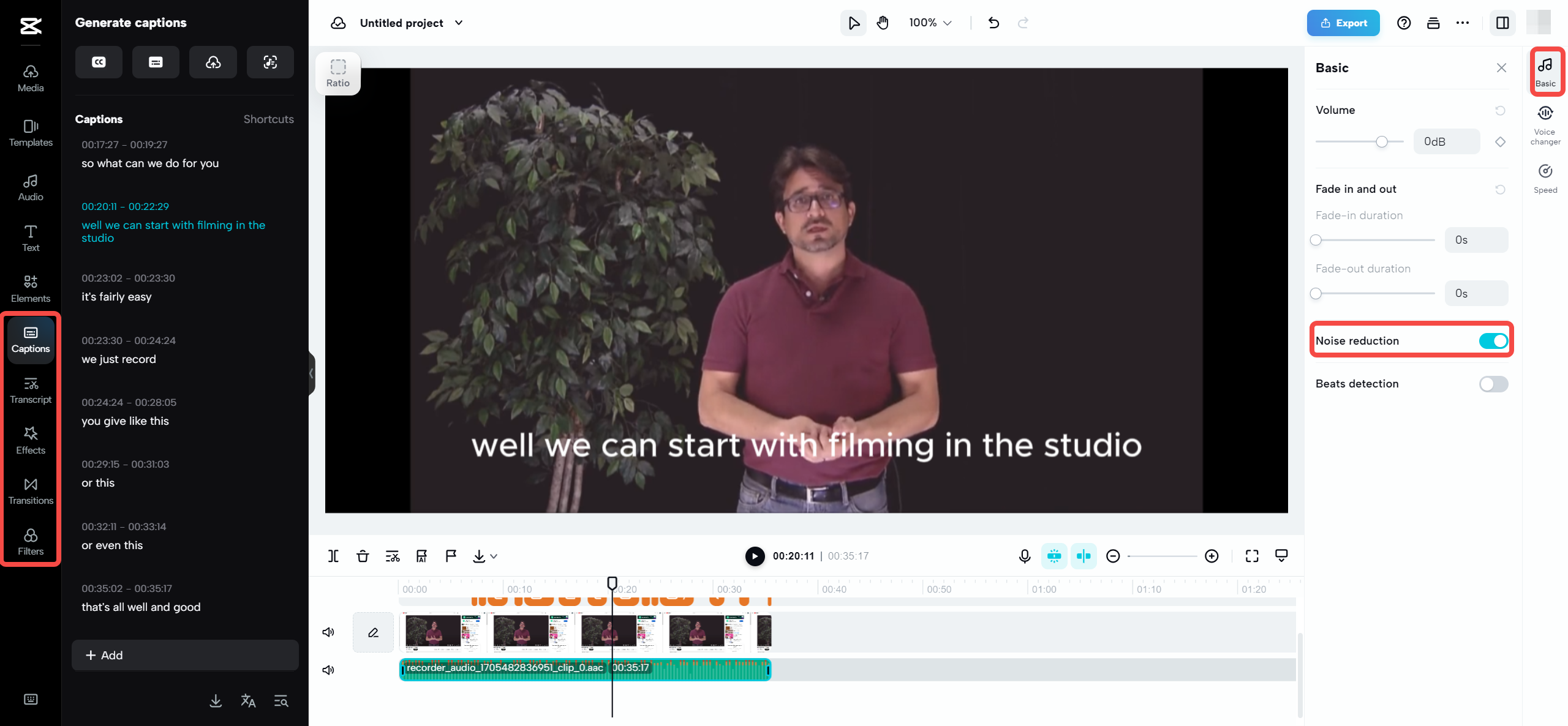Delete the selected clip
Image resolution: width=1568 pixels, height=726 pixels.
click(x=363, y=556)
